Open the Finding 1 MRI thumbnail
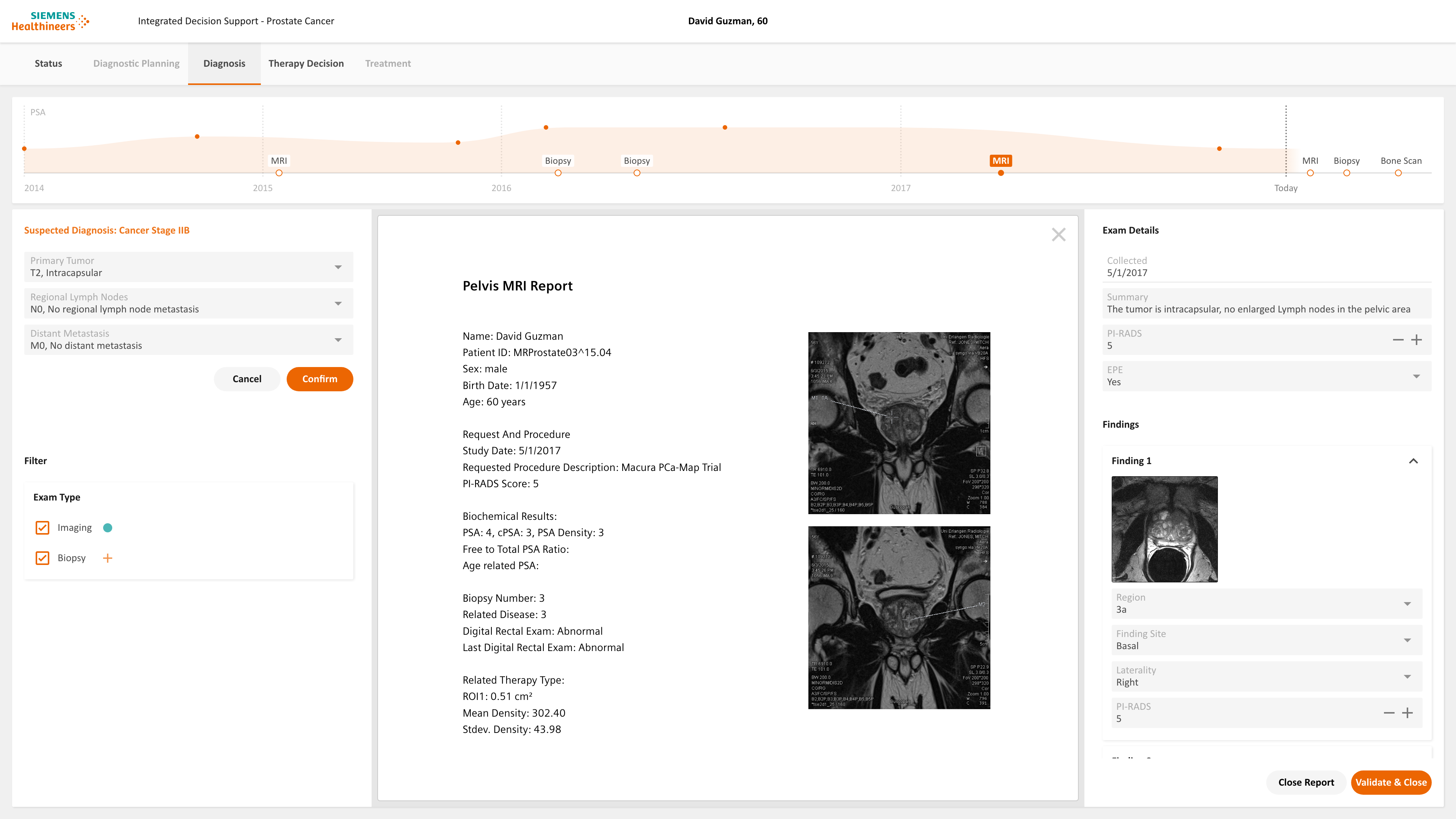 (1164, 529)
